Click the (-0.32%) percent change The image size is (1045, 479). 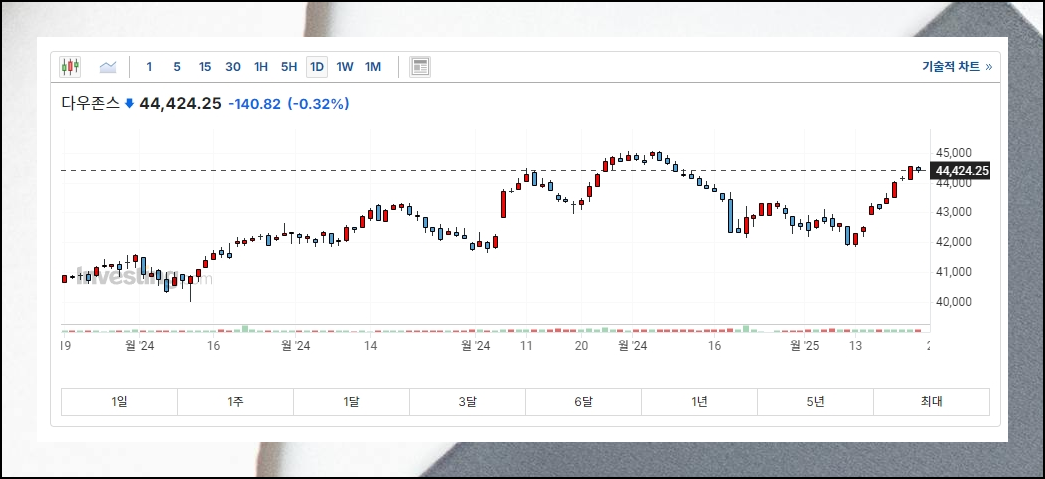click(x=319, y=104)
